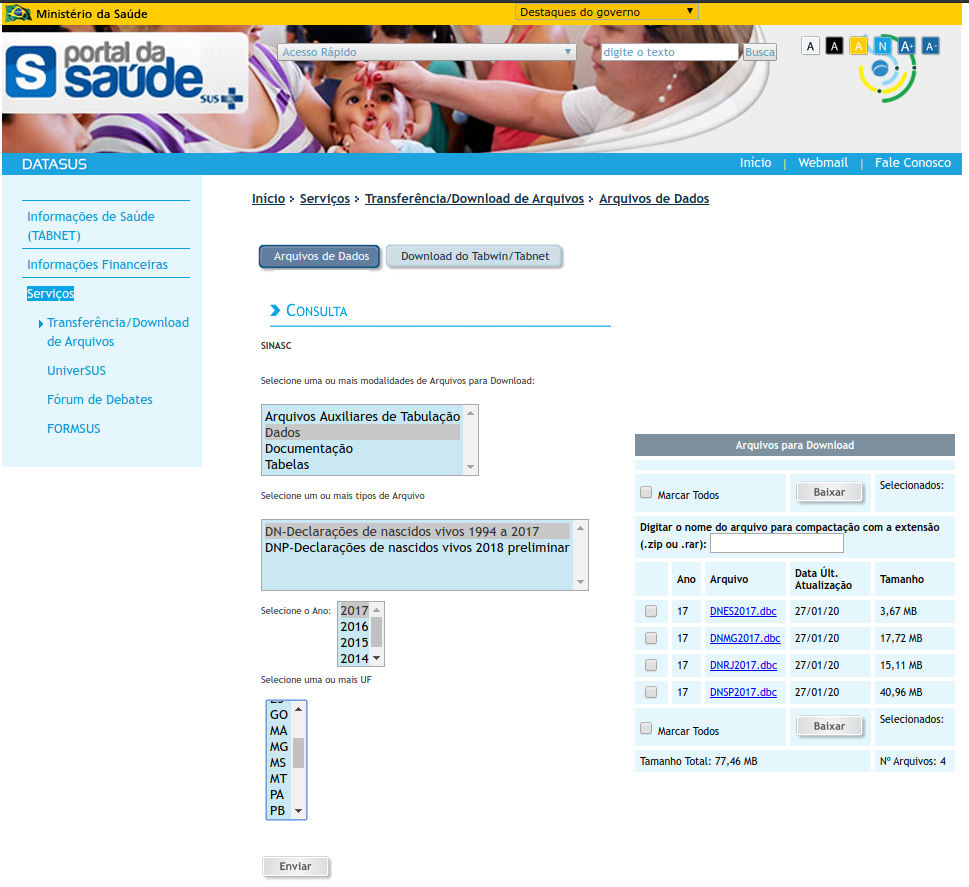The image size is (969, 887).
Task: Download the DNSP2017.dbc file link
Action: (x=743, y=692)
